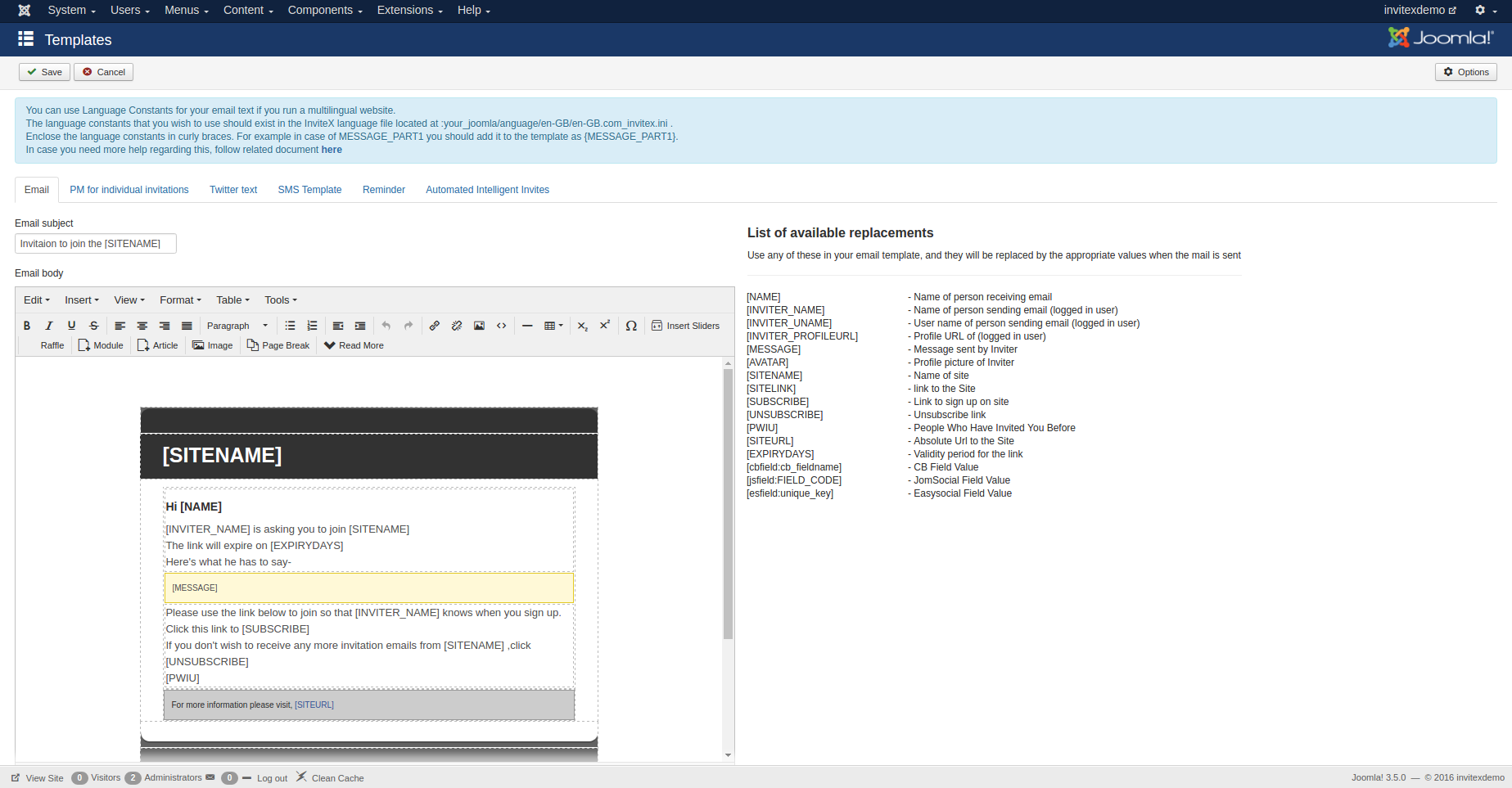The height and width of the screenshot is (788, 1512).
Task: Center-align the text
Action: [142, 326]
